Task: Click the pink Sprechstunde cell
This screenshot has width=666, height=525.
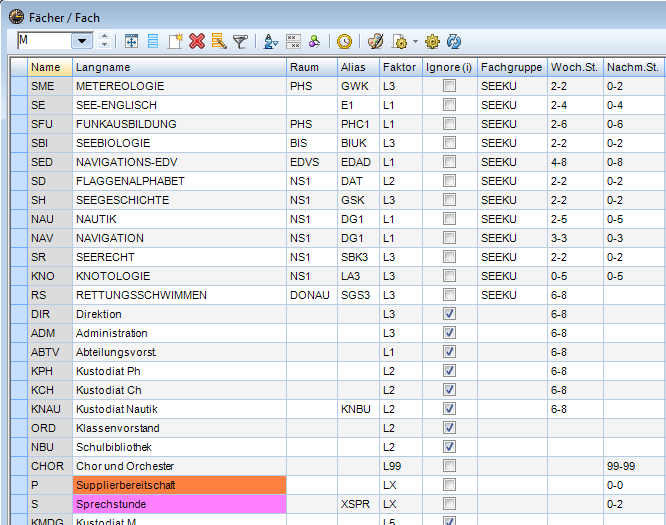Action: pos(180,504)
